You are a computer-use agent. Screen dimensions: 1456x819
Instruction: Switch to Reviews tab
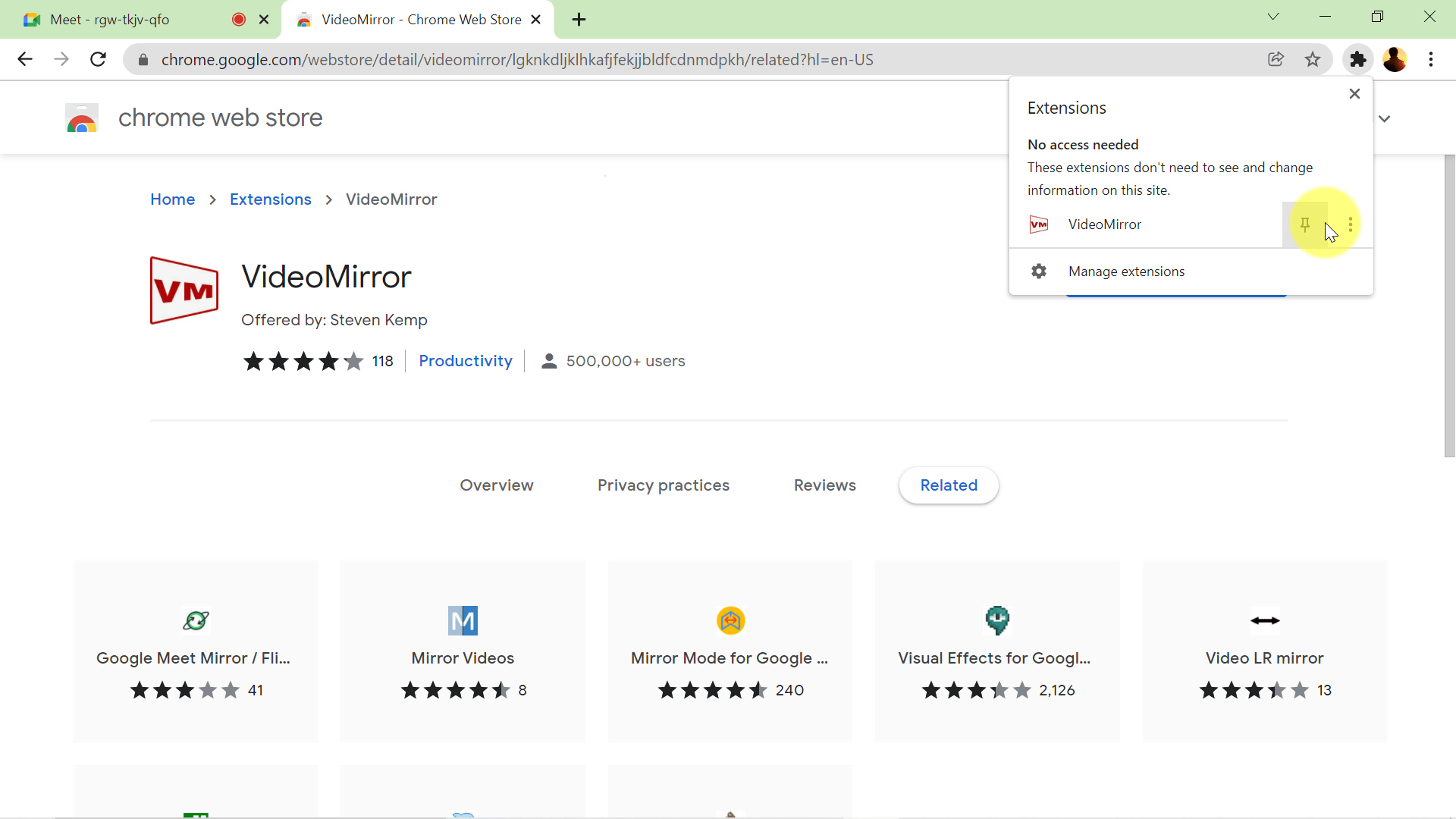pos(825,485)
